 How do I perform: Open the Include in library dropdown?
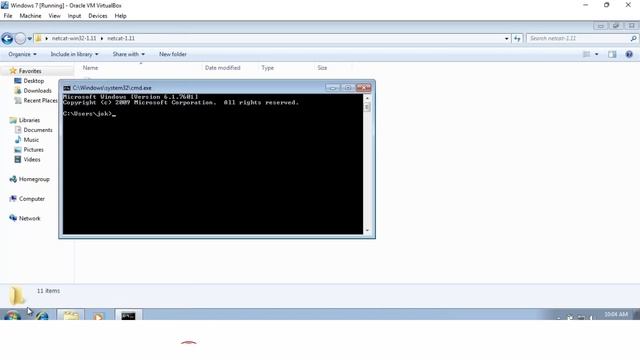pos(74,54)
